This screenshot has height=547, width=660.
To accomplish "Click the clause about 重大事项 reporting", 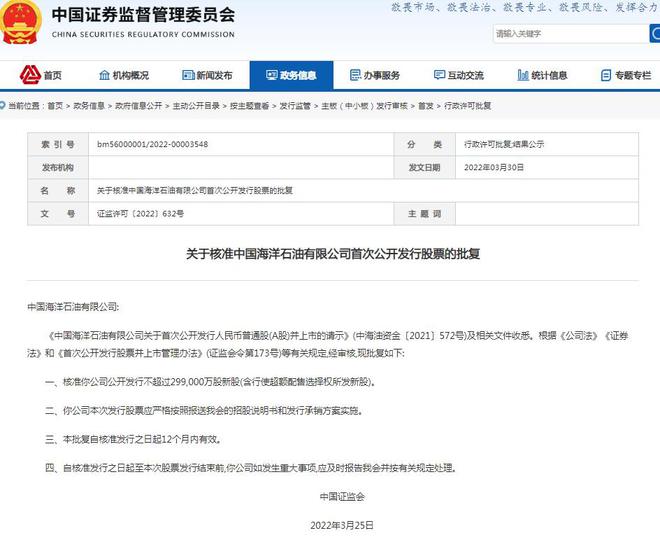I will tap(251, 468).
